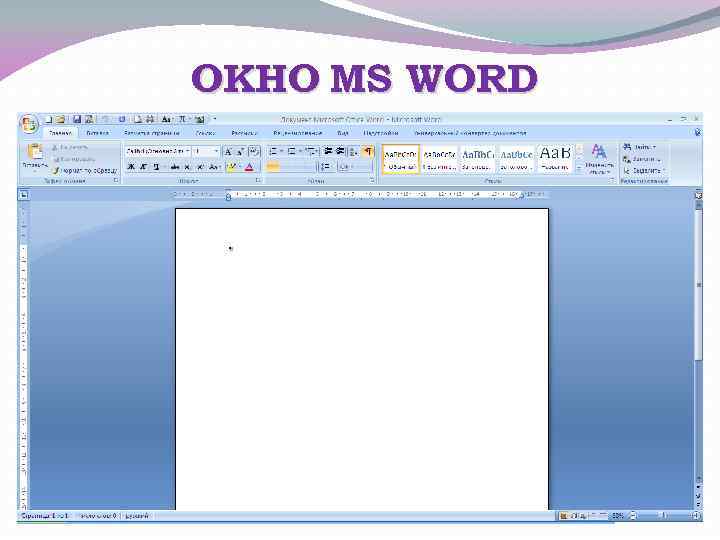Click Replace (Заменить) in Editing group
720x540 pixels.
pos(641,159)
